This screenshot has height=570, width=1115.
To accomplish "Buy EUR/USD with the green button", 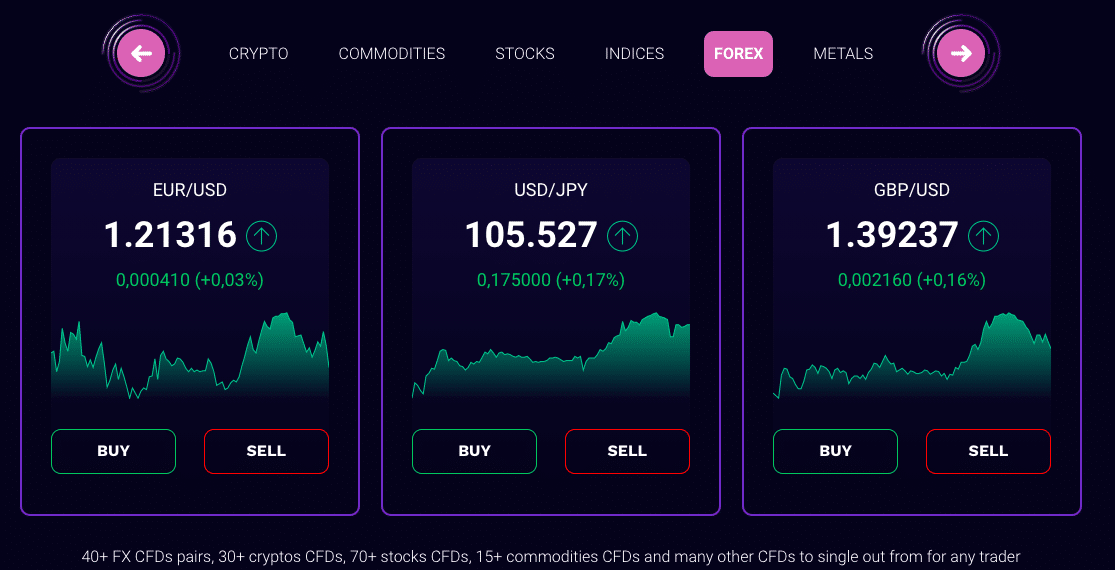I will coord(113,451).
